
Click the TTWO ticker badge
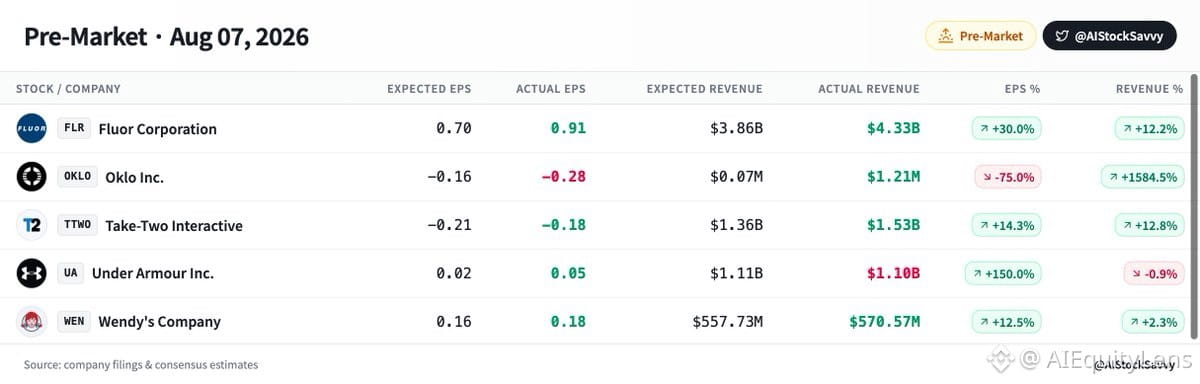pyautogui.click(x=77, y=225)
